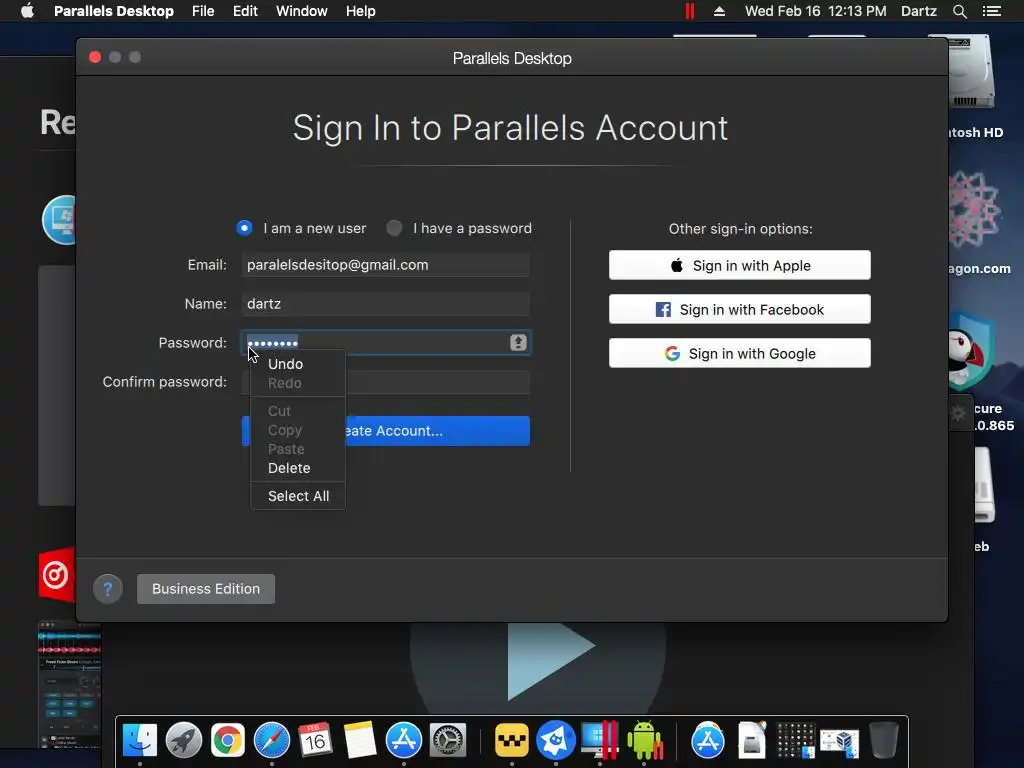Open App Store next to Notes in Dock
Viewport: 1024px width, 768px height.
[x=404, y=741]
